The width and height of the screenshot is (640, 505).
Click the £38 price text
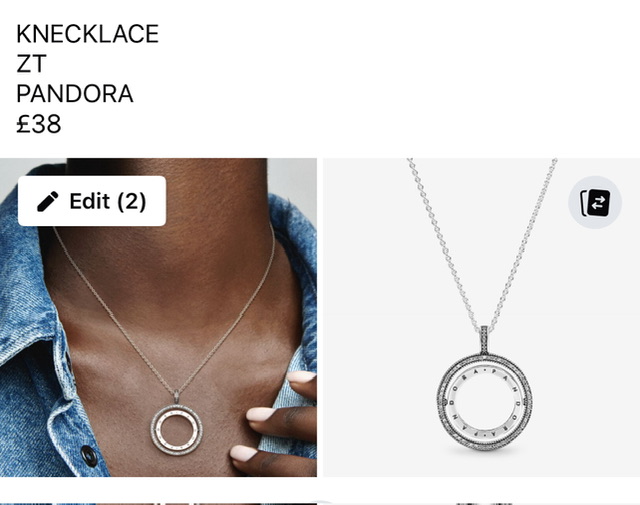tap(39, 124)
